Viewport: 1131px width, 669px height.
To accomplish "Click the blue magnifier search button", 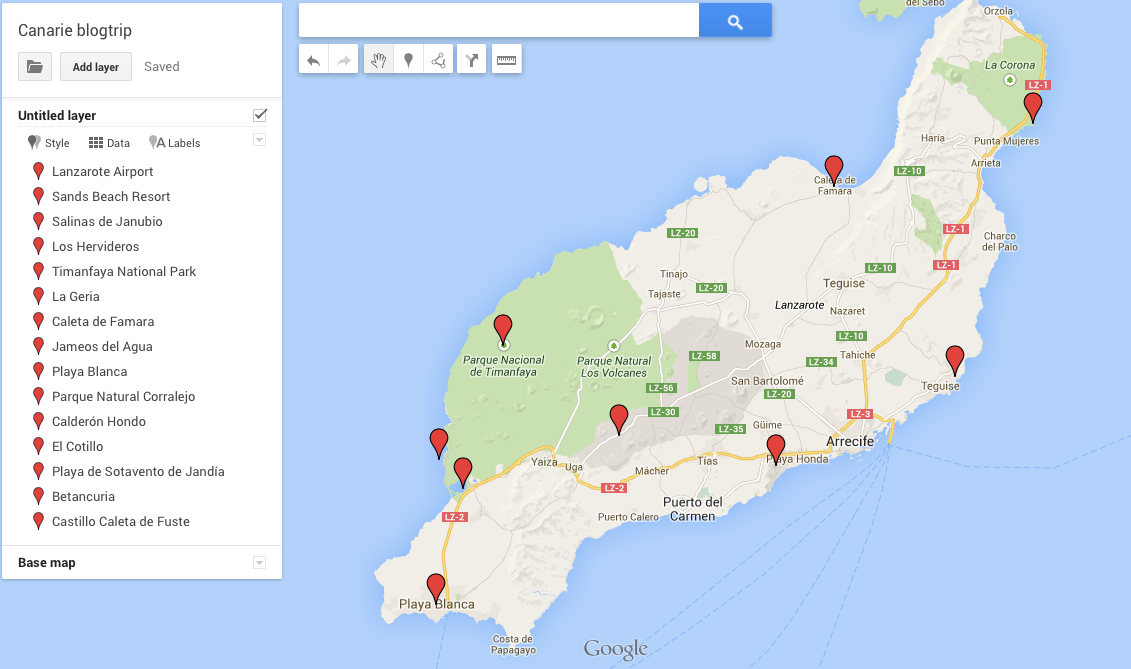I will tap(735, 21).
